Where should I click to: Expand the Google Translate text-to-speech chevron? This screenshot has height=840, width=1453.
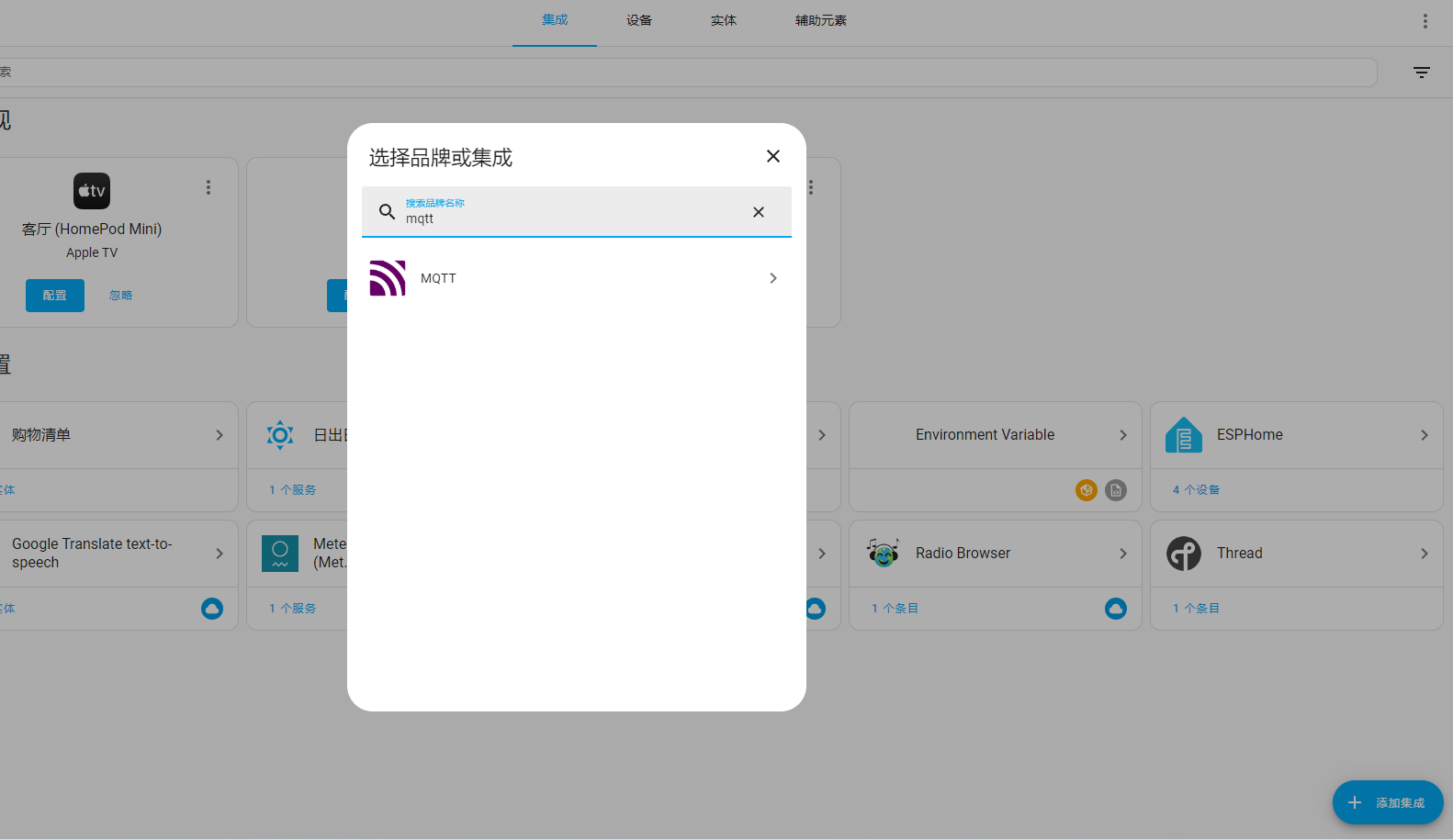point(220,554)
